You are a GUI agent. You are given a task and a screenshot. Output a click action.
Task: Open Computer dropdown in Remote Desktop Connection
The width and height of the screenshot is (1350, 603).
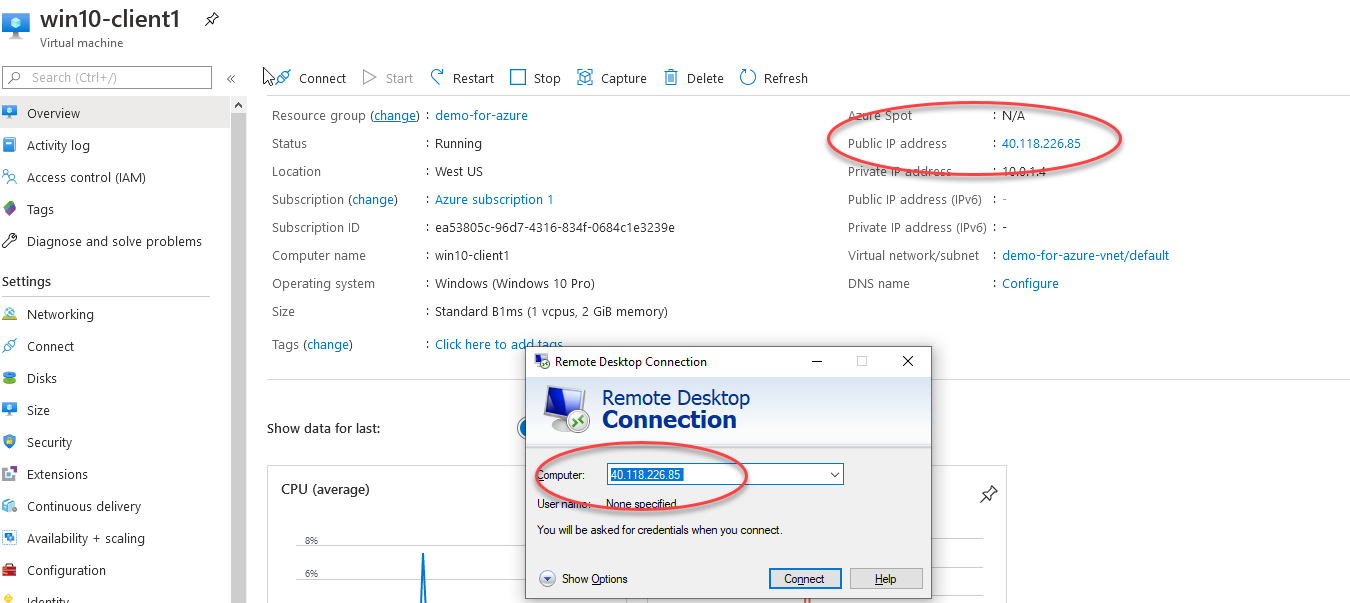pos(834,474)
